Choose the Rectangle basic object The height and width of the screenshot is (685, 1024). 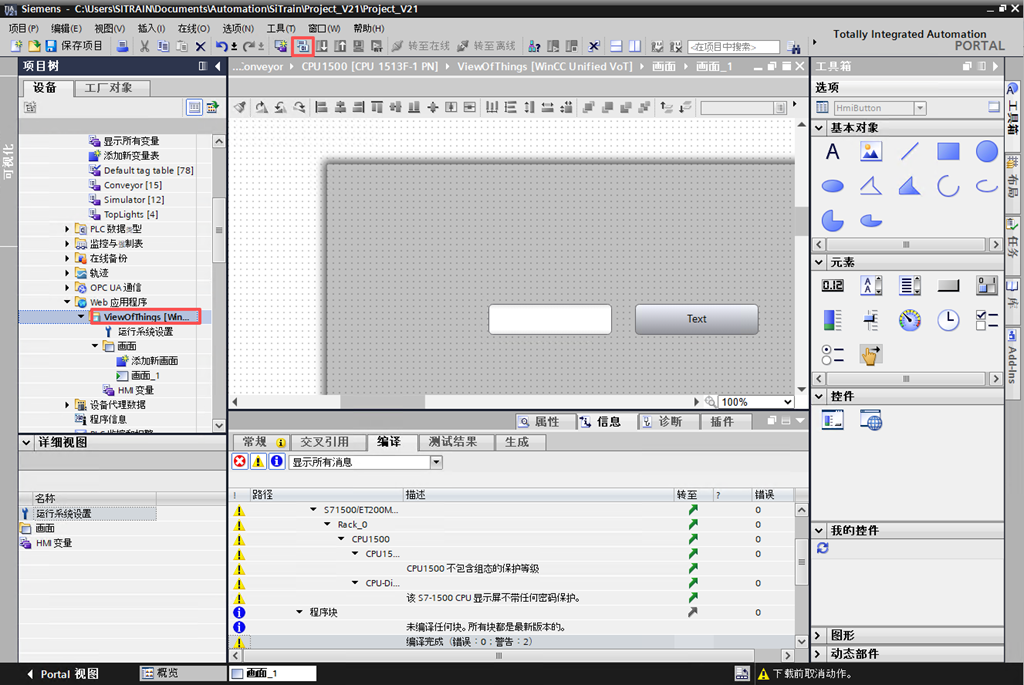(948, 152)
